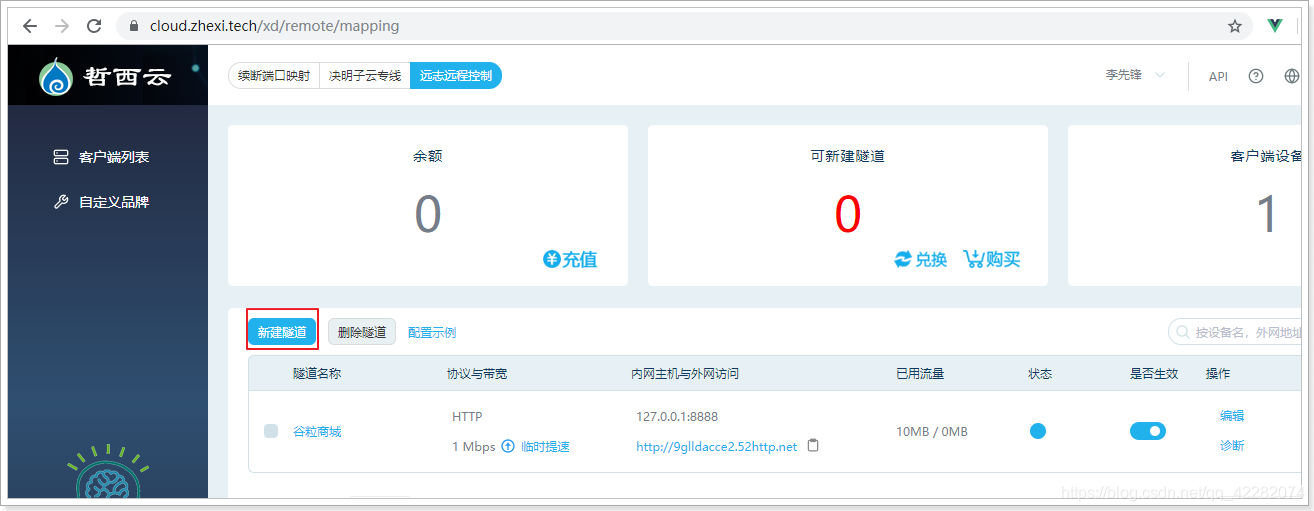
Task: Open the Vue devtools extension icon
Action: coord(1275,26)
